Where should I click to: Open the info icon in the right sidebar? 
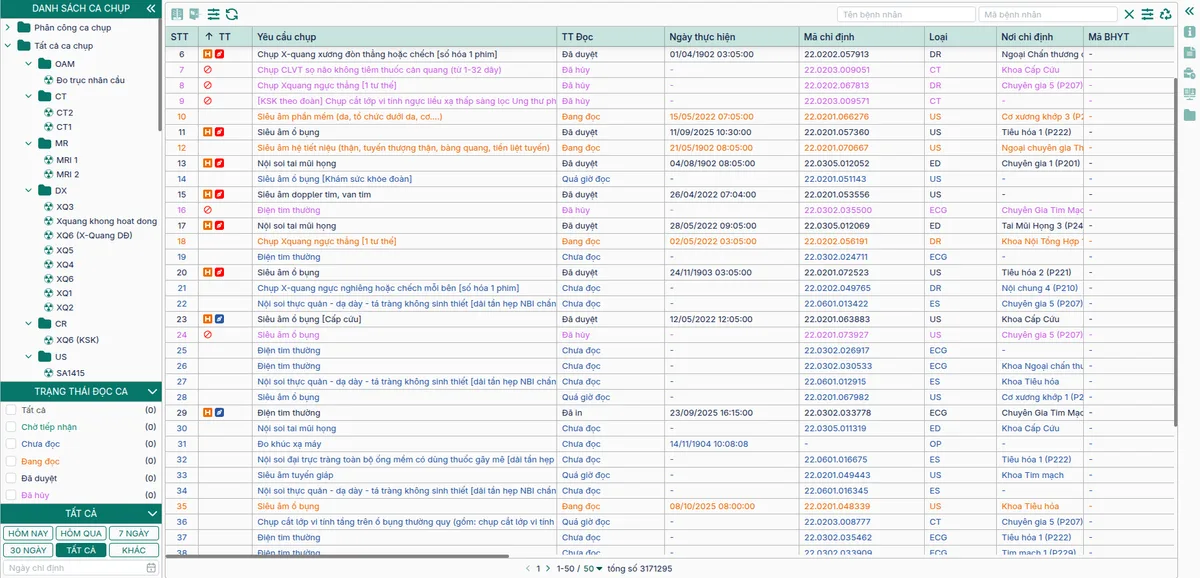(x=1189, y=31)
